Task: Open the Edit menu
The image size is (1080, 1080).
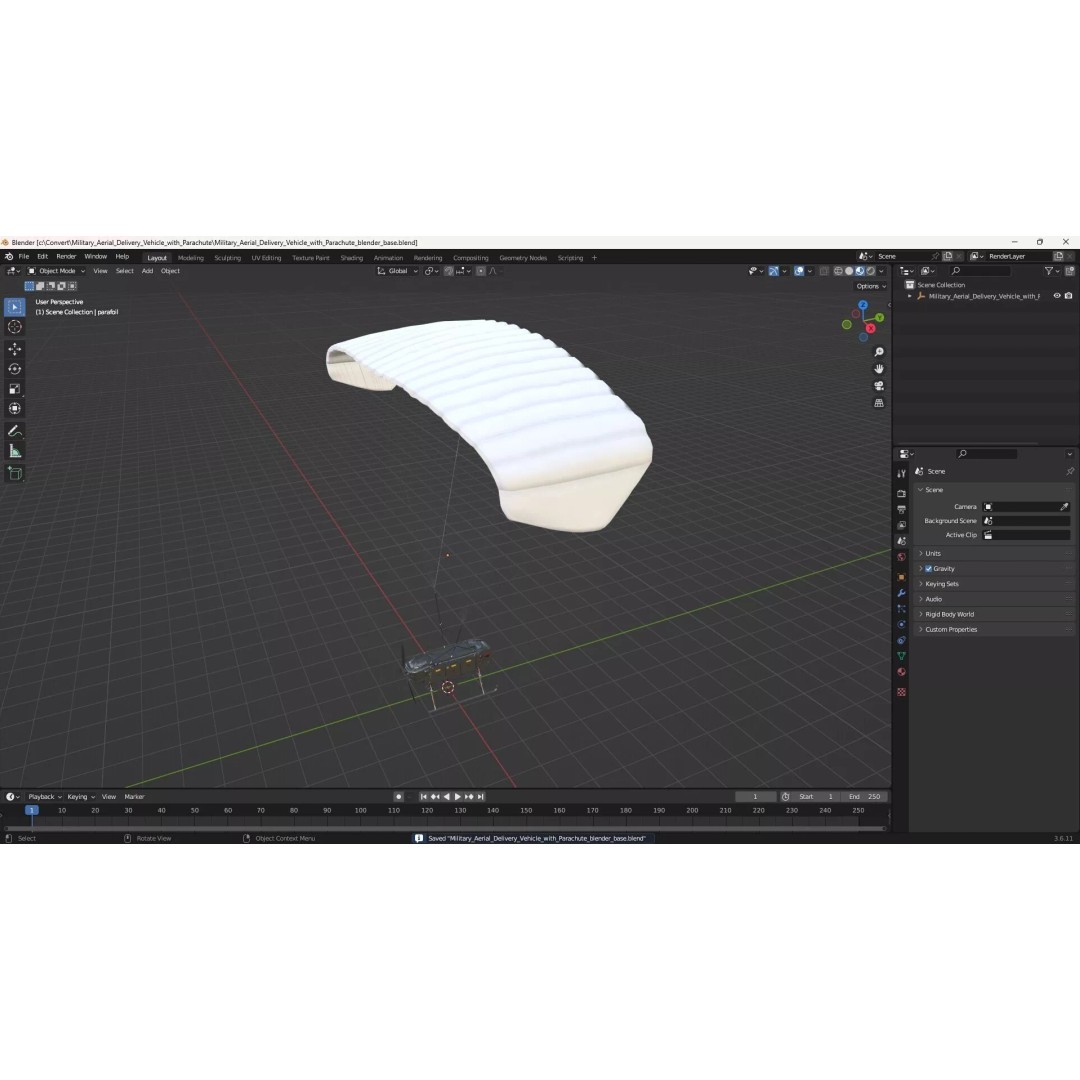Action: [43, 256]
